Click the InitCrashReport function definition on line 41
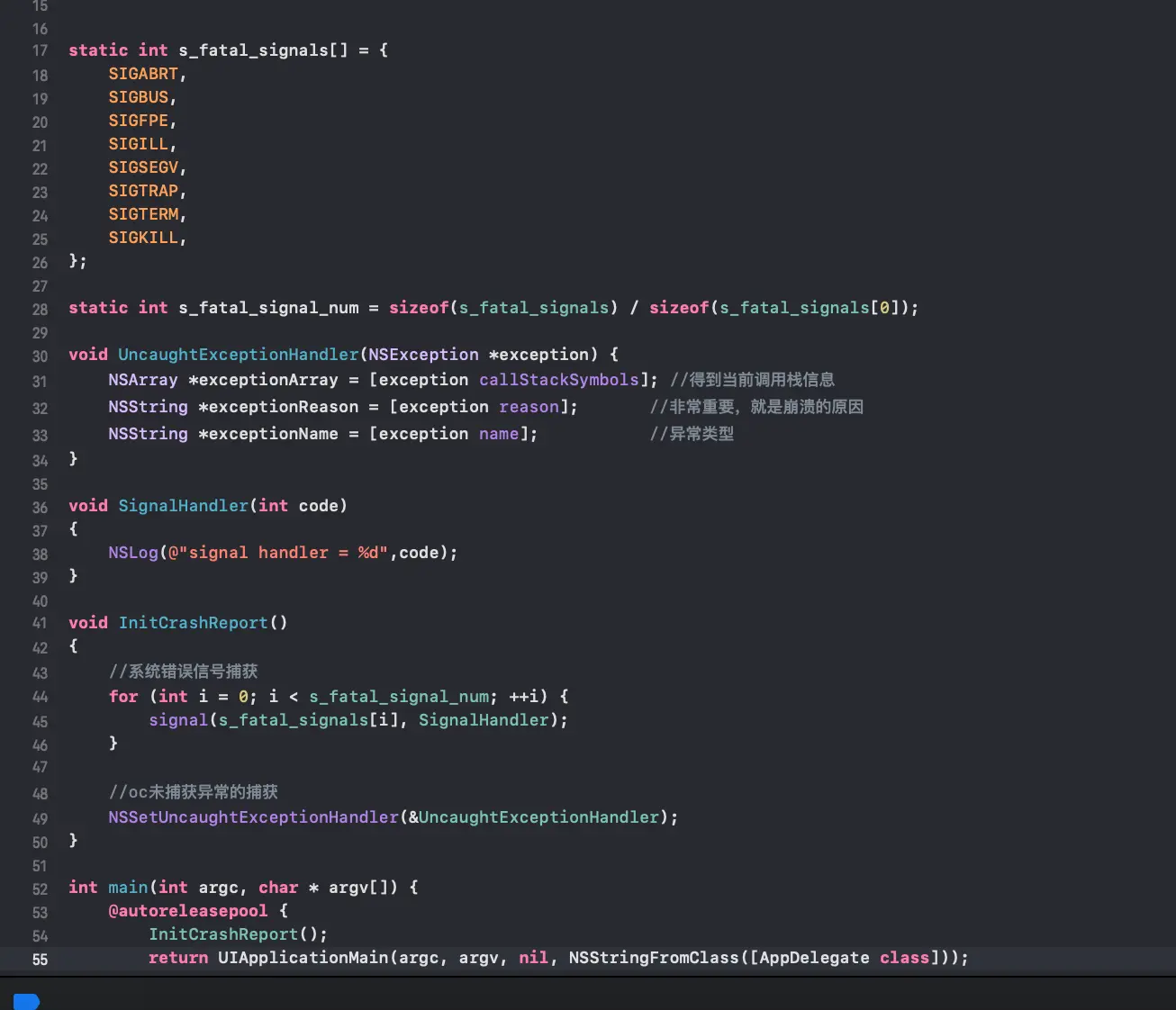1176x1010 pixels. click(193, 623)
